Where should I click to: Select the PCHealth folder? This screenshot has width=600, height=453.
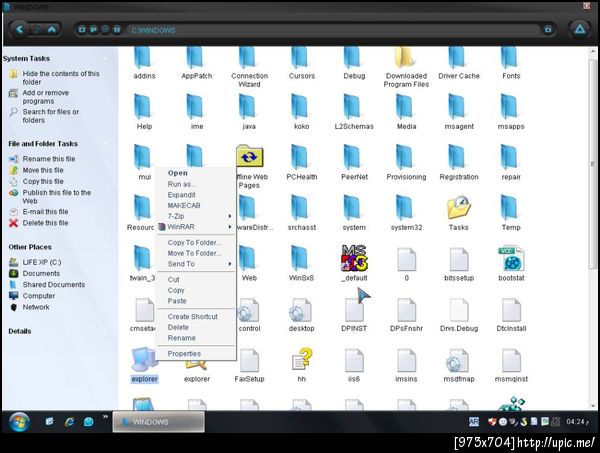click(x=302, y=162)
